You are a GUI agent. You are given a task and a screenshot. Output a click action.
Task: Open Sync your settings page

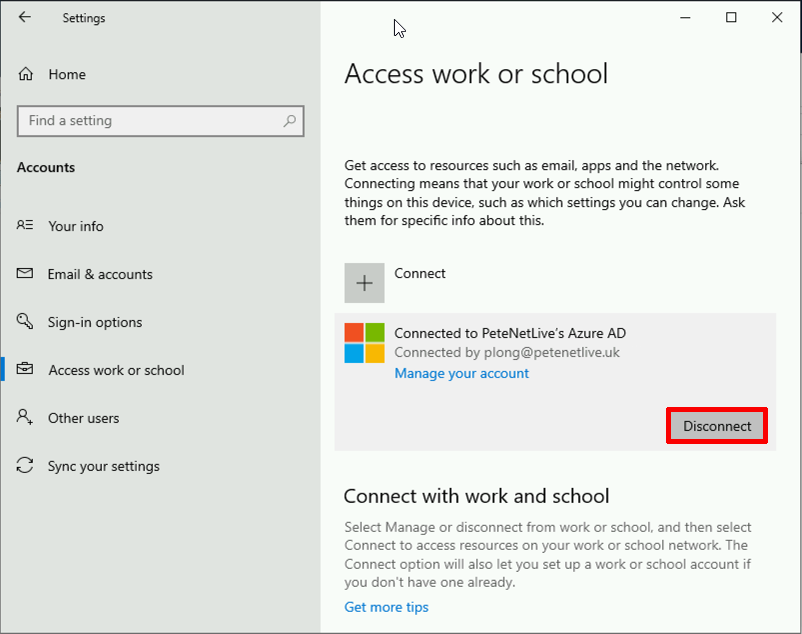[x=104, y=466]
